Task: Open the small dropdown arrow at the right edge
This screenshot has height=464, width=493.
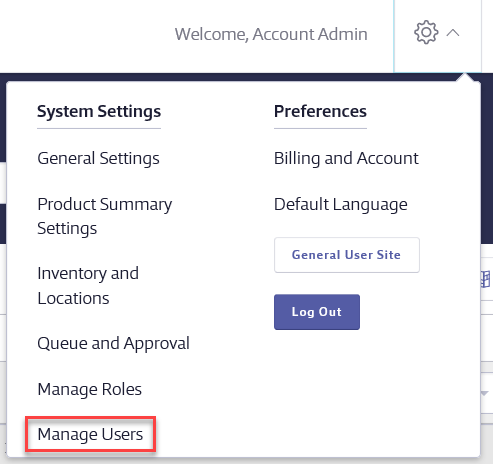Action: 484,393
